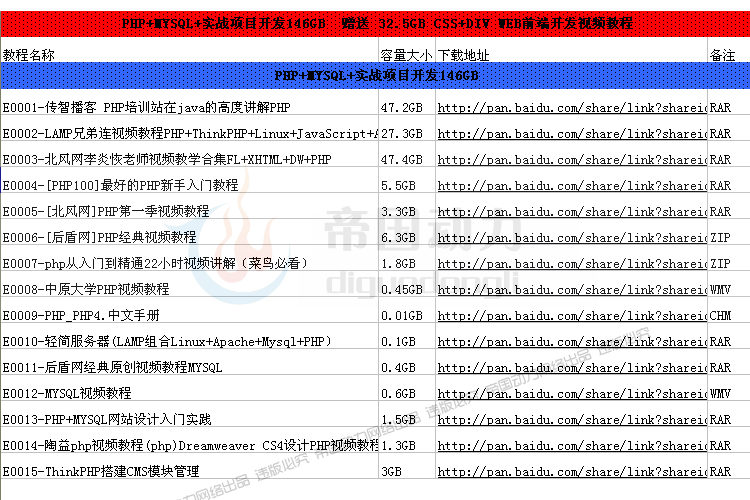Open the download link for E0002 row
750x500 pixels.
(572, 133)
